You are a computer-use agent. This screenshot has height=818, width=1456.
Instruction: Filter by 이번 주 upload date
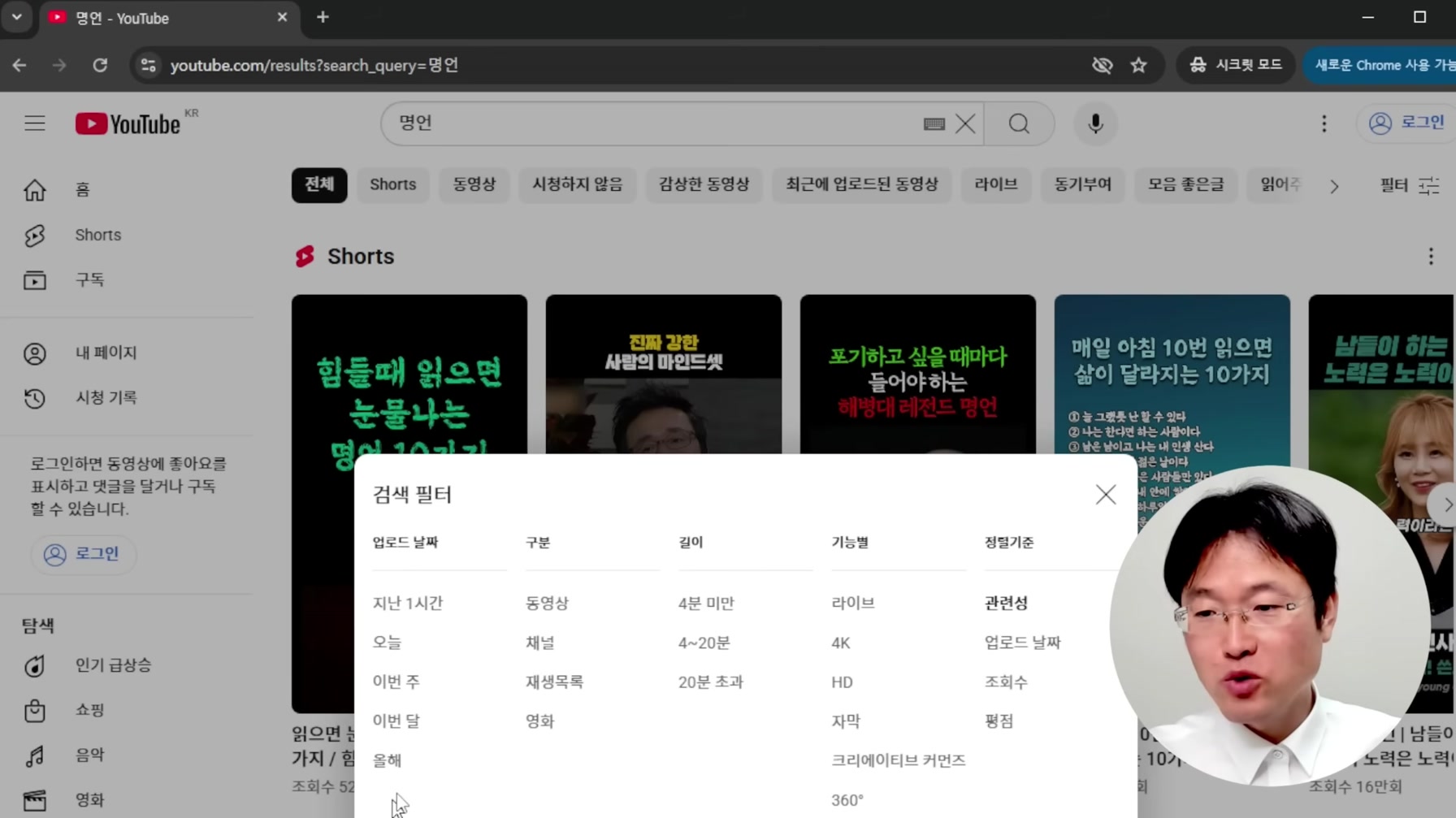[x=396, y=682]
